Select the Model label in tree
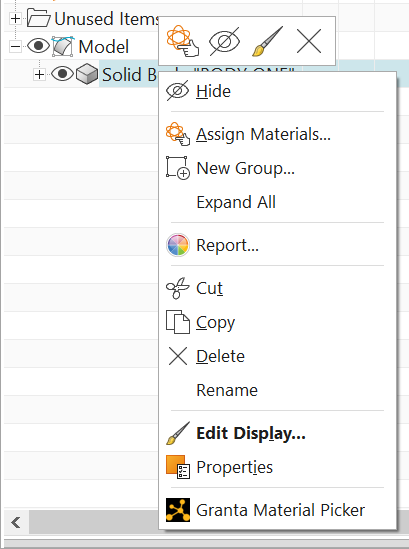409x549 pixels. tap(104, 47)
